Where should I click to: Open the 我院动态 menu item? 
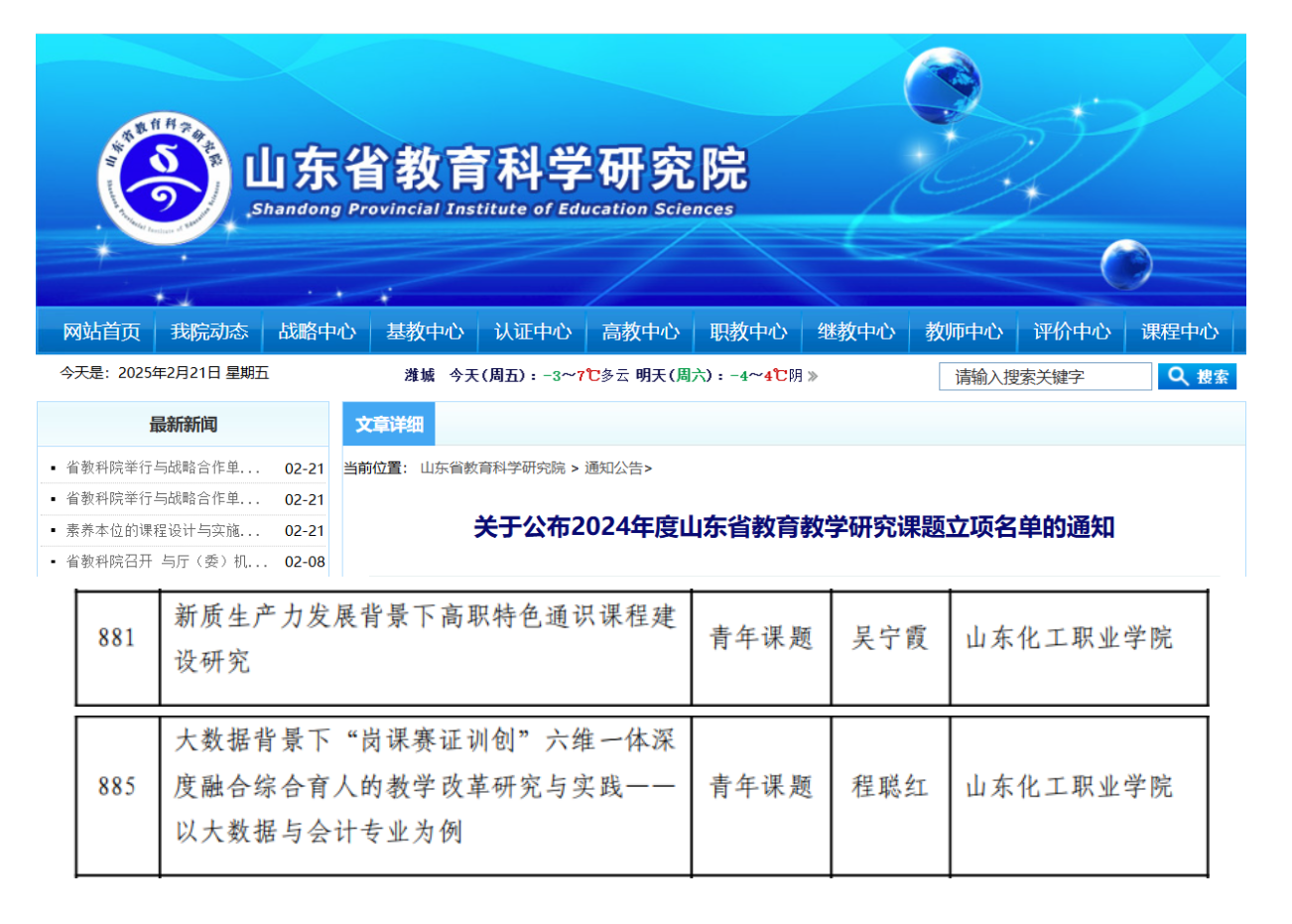tap(209, 331)
